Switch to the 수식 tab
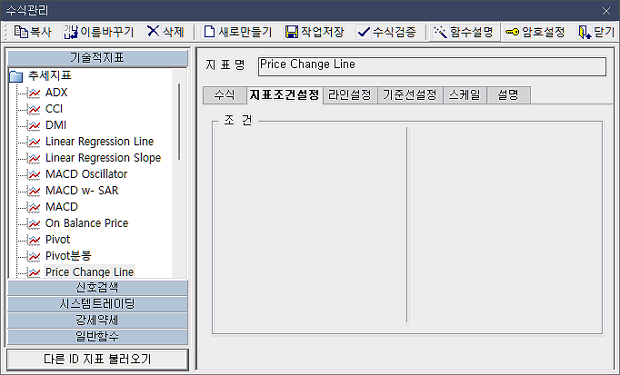This screenshot has width=620, height=375. 225,95
